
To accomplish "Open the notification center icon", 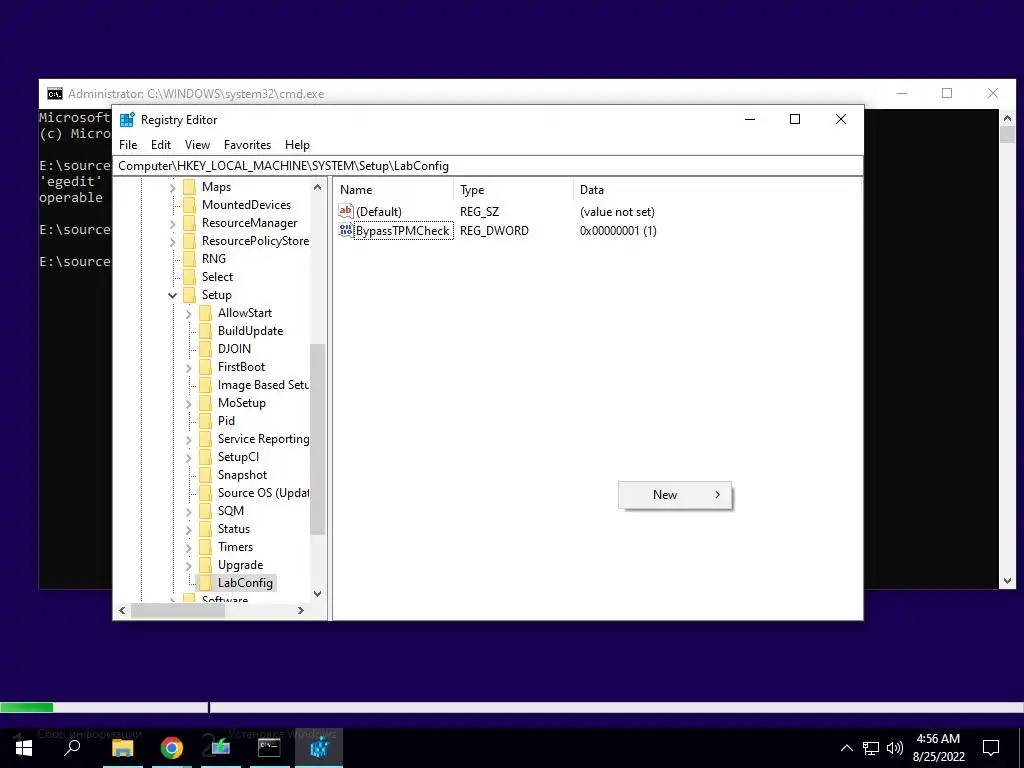I will (991, 748).
